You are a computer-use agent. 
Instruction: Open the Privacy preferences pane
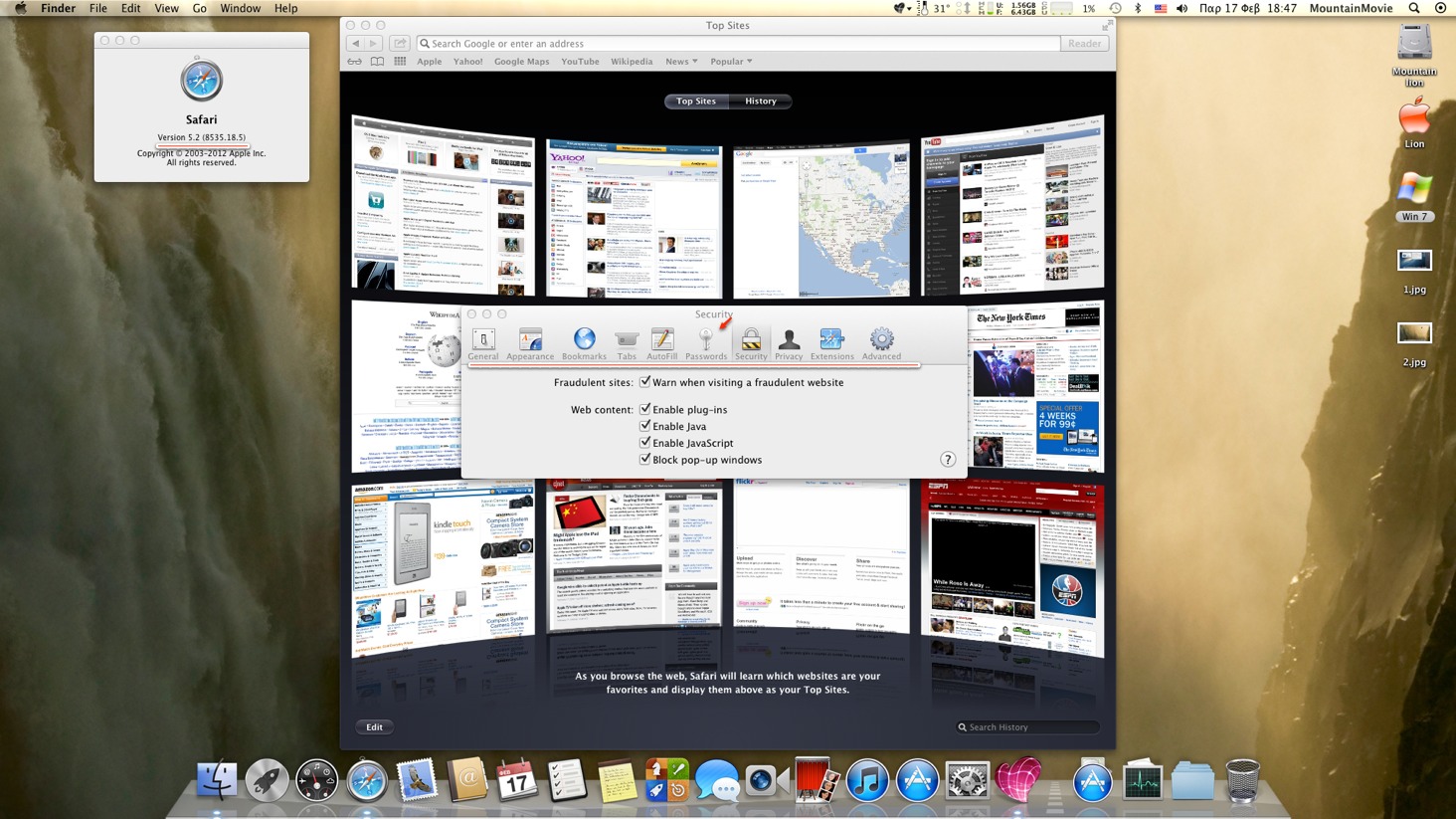pos(789,344)
